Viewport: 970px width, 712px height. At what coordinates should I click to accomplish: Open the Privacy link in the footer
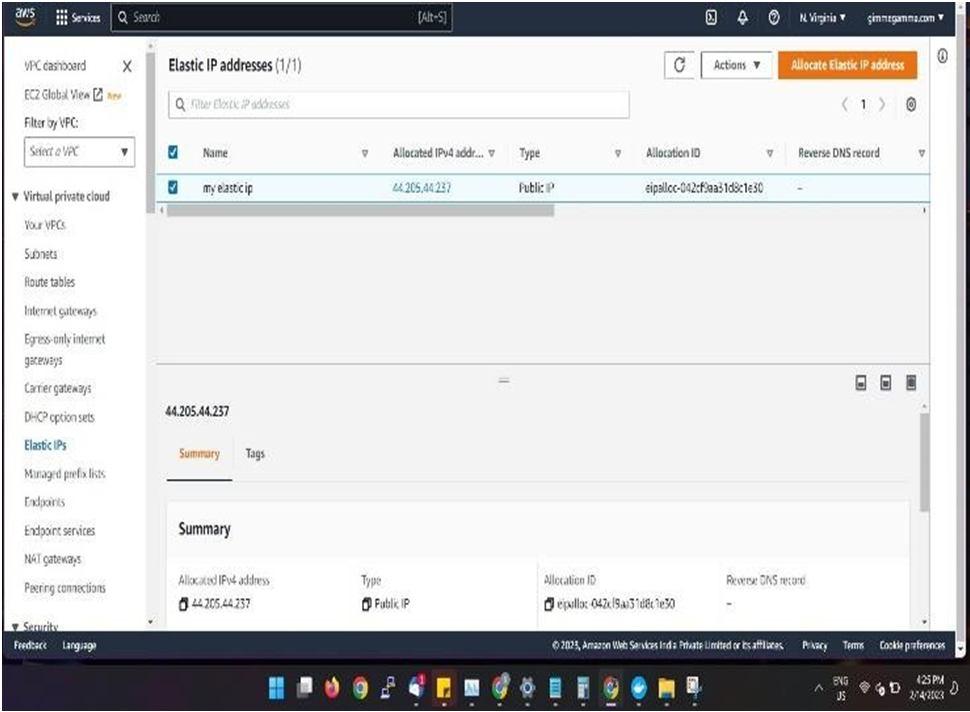815,645
